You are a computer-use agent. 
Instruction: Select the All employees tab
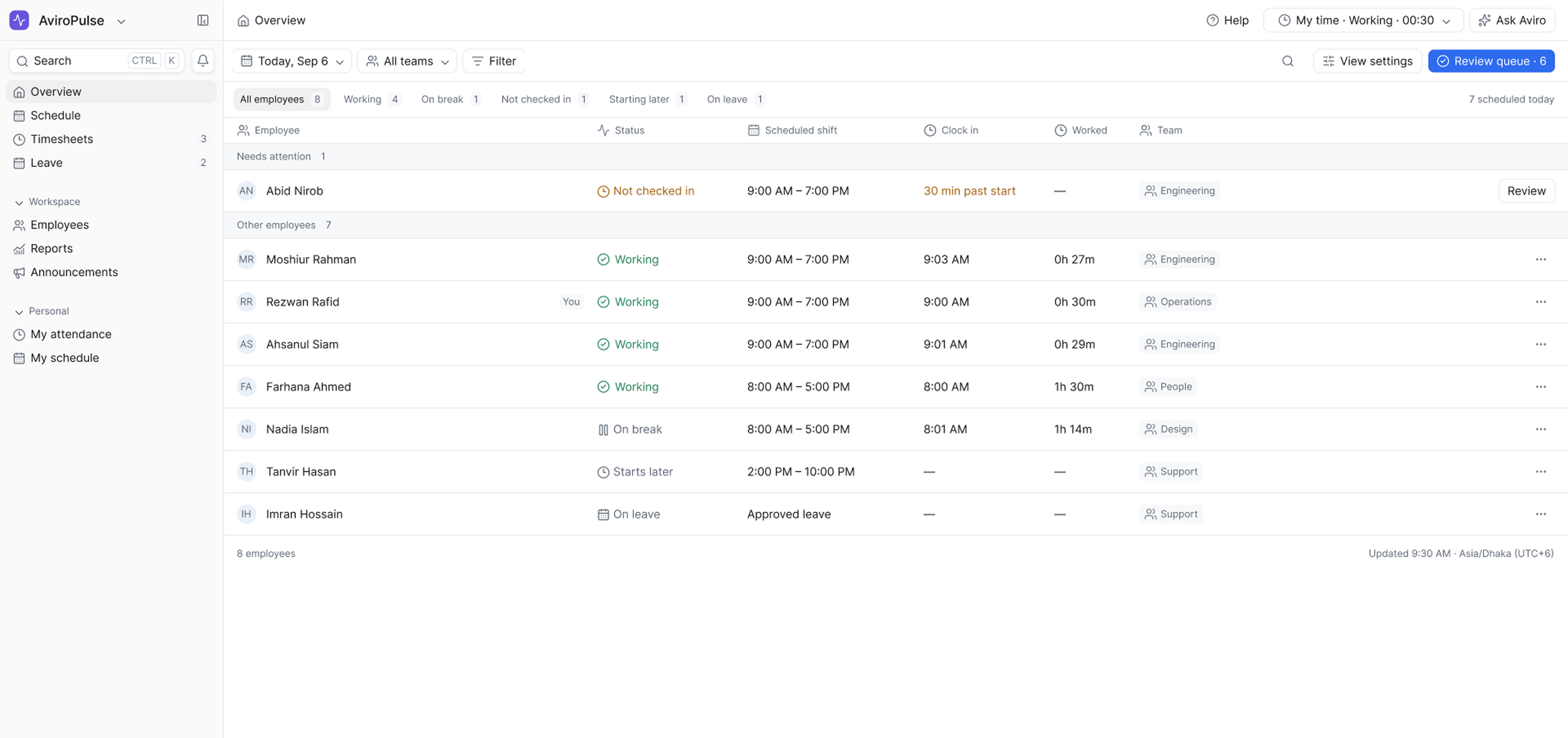(282, 99)
